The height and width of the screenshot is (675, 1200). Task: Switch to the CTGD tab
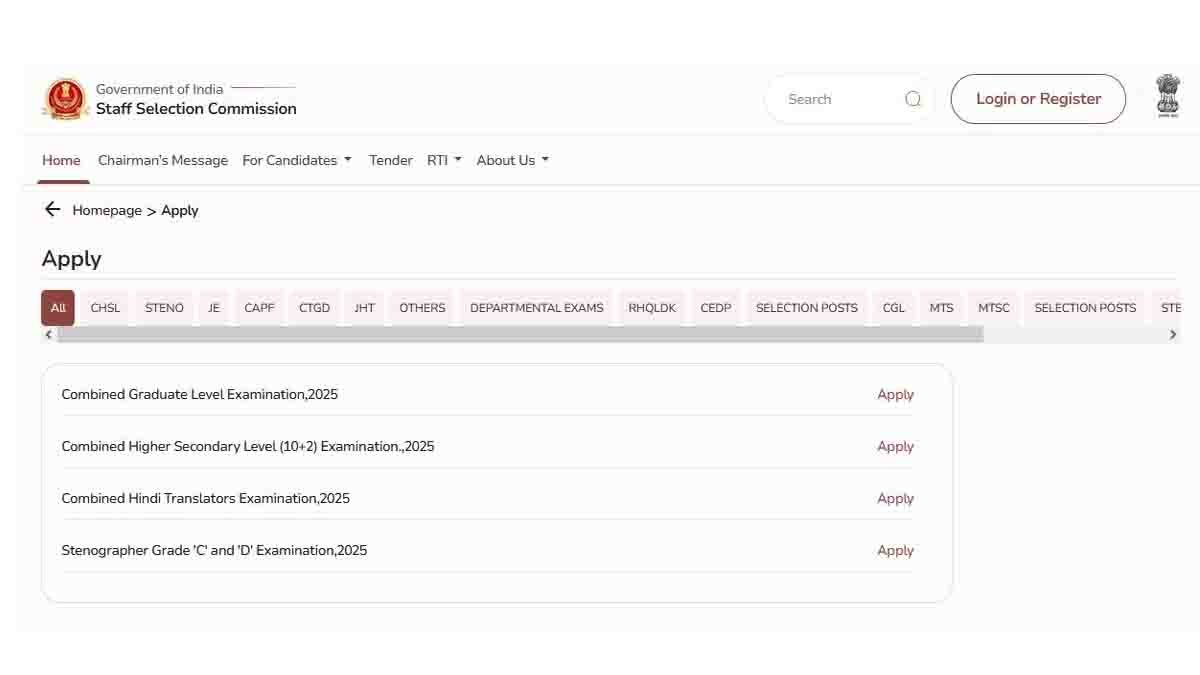pos(314,308)
